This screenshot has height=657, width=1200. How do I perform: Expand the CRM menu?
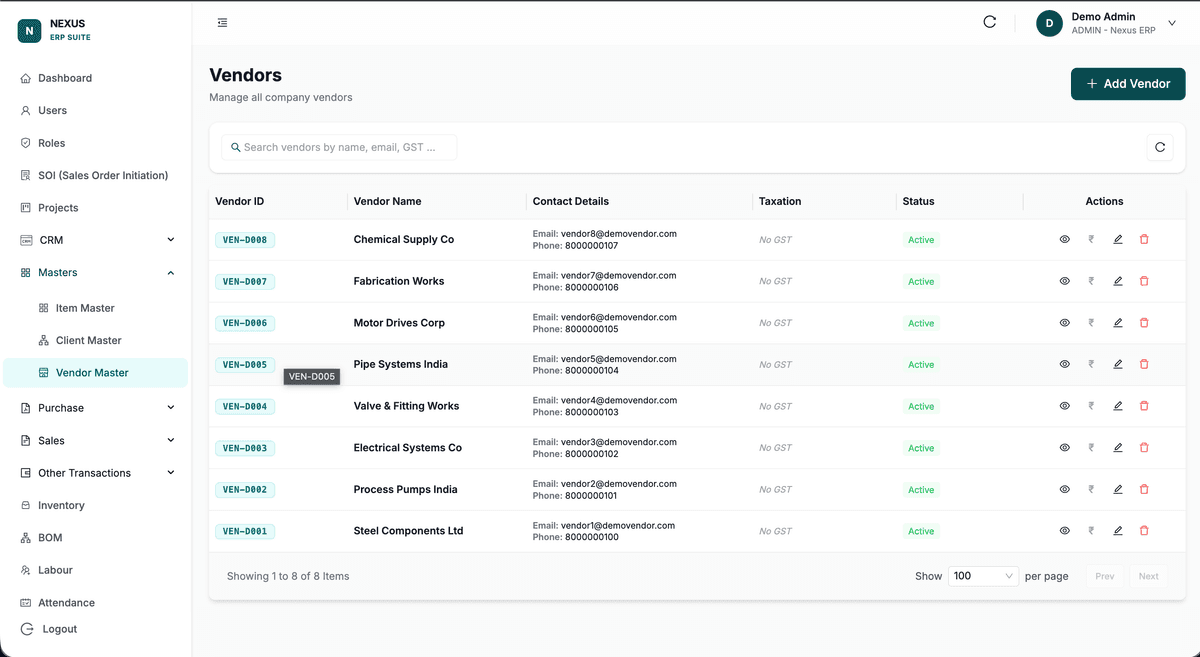[x=96, y=240]
